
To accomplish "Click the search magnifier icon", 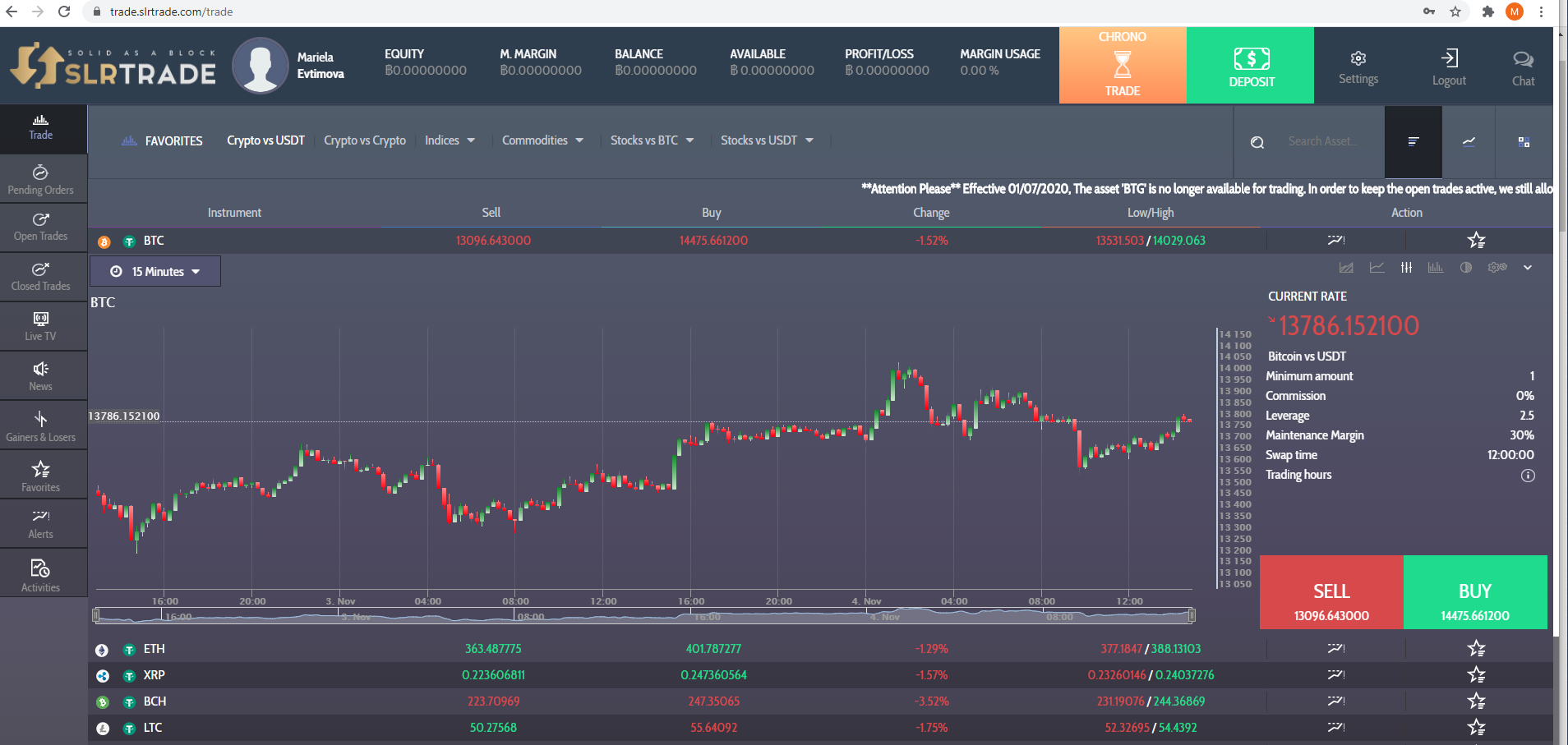I will [1257, 142].
